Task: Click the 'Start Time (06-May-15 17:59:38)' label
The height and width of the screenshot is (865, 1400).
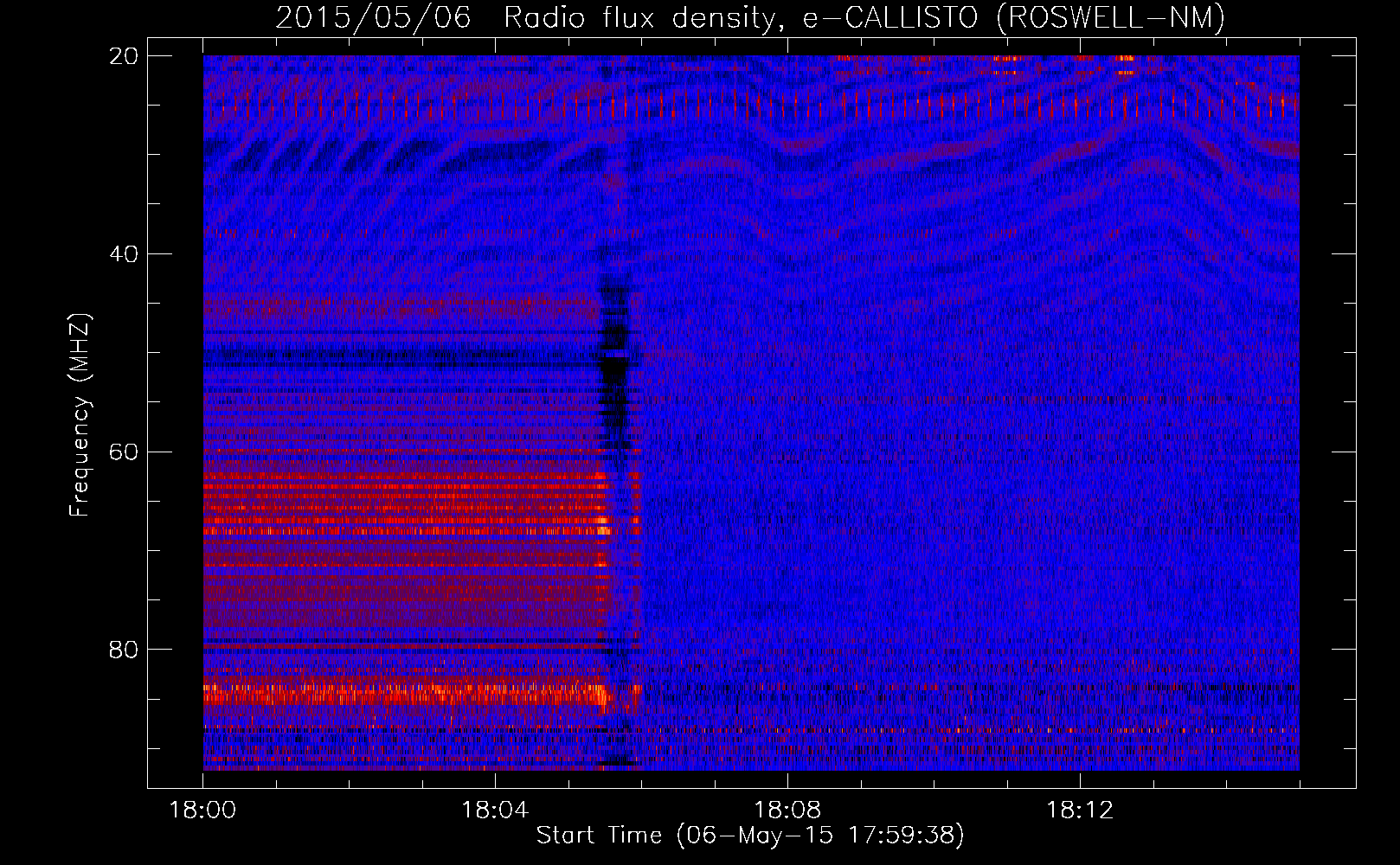Action: click(750, 836)
